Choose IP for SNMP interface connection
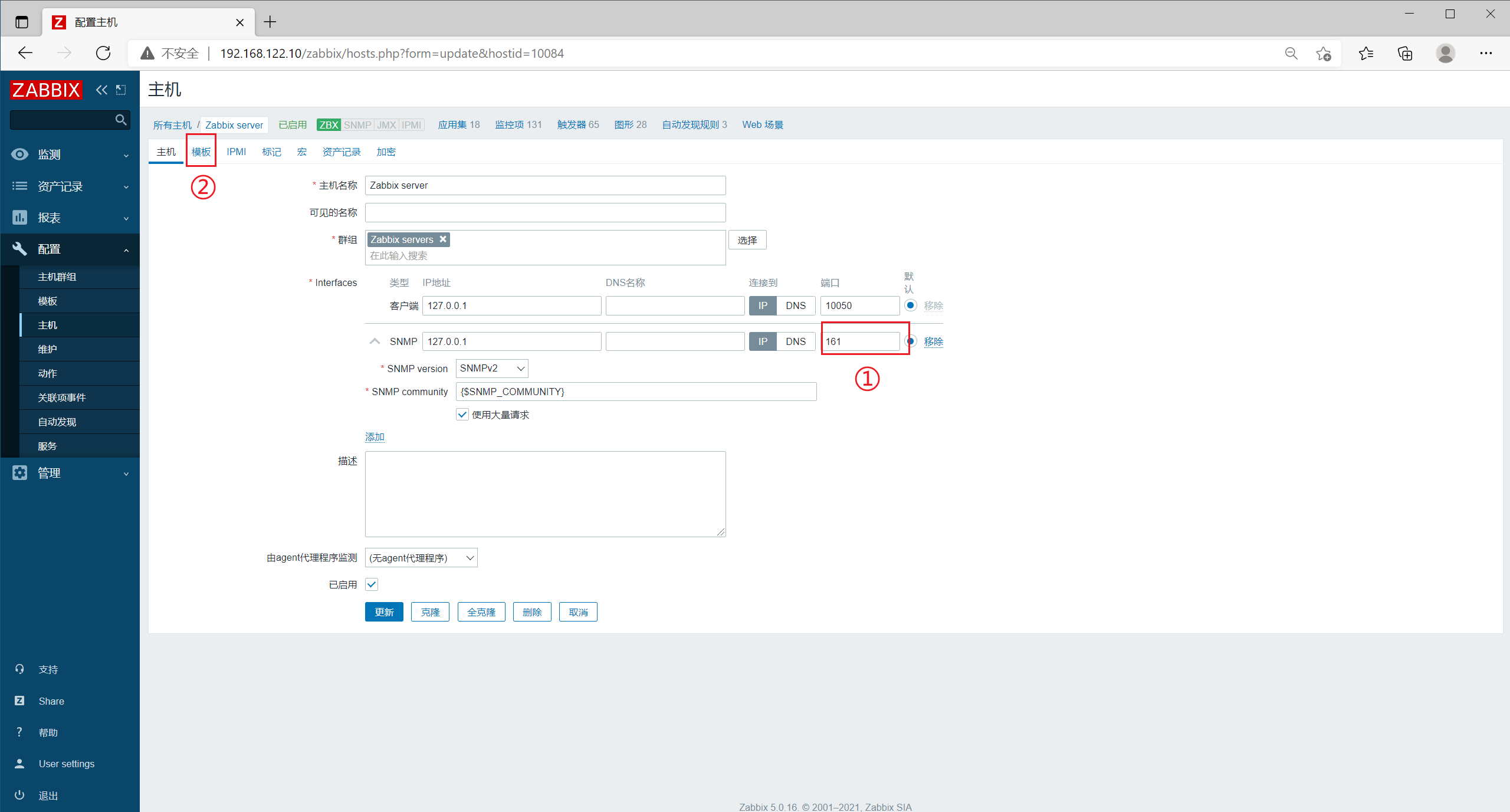1510x812 pixels. point(763,341)
